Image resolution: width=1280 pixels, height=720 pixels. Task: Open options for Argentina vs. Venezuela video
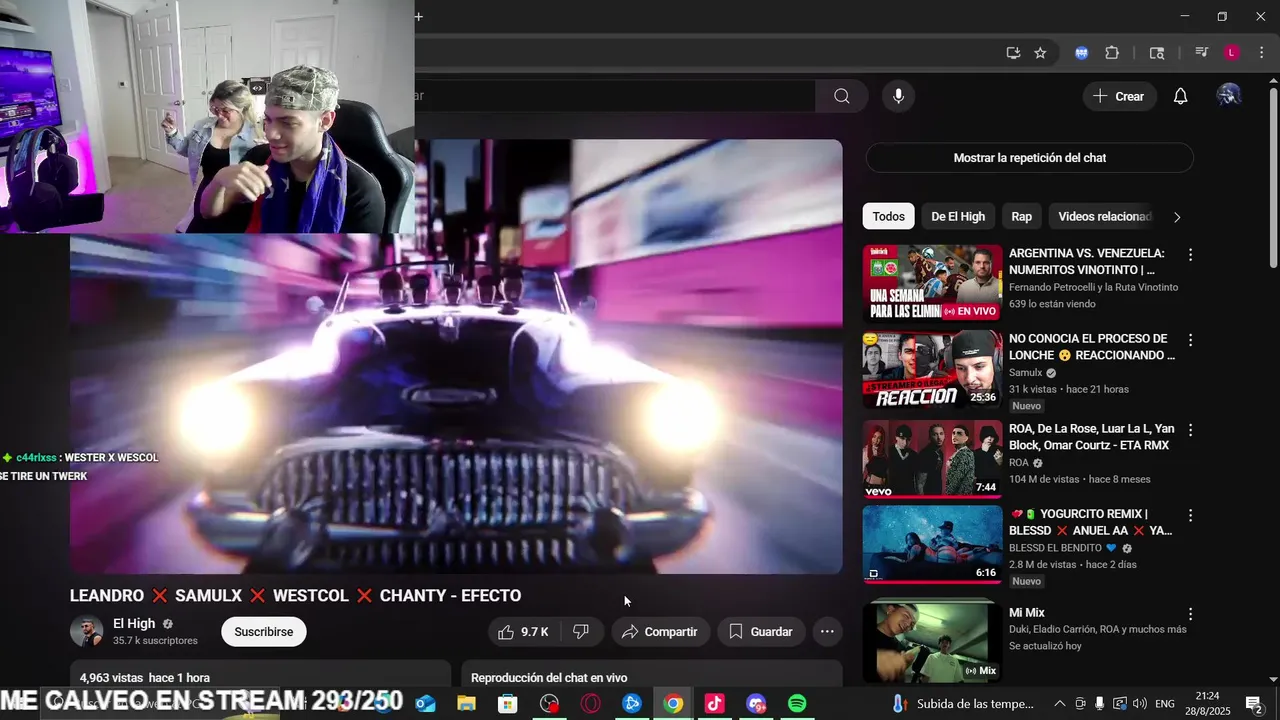click(x=1190, y=255)
